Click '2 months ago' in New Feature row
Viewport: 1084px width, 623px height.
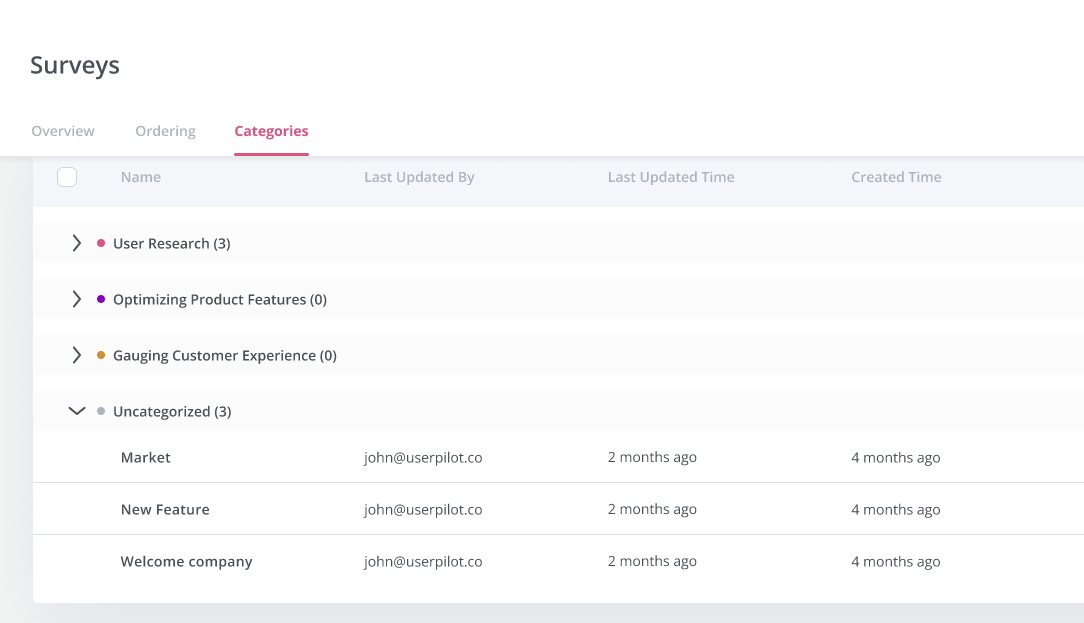click(652, 509)
